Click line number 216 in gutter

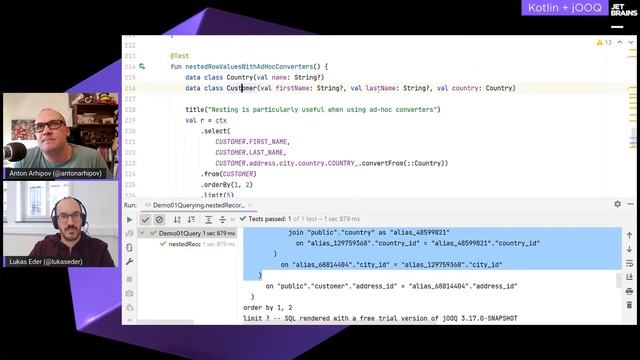pyautogui.click(x=130, y=88)
